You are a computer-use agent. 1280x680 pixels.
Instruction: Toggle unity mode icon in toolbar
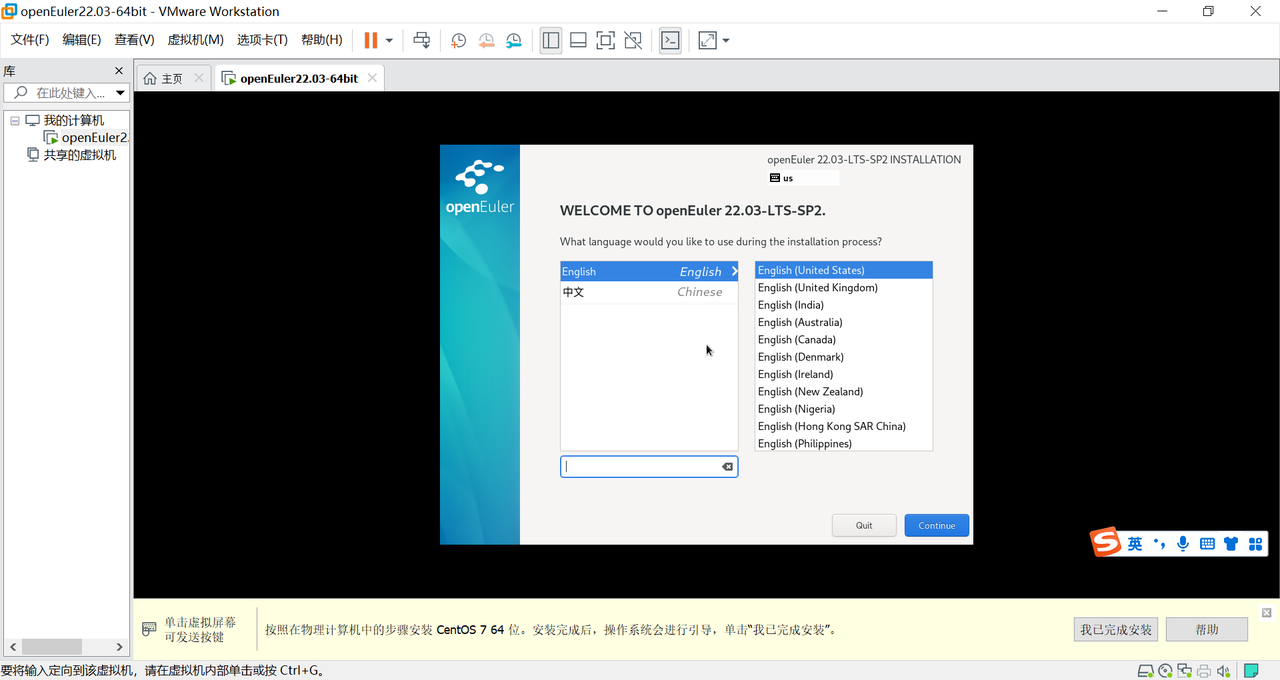pos(633,40)
